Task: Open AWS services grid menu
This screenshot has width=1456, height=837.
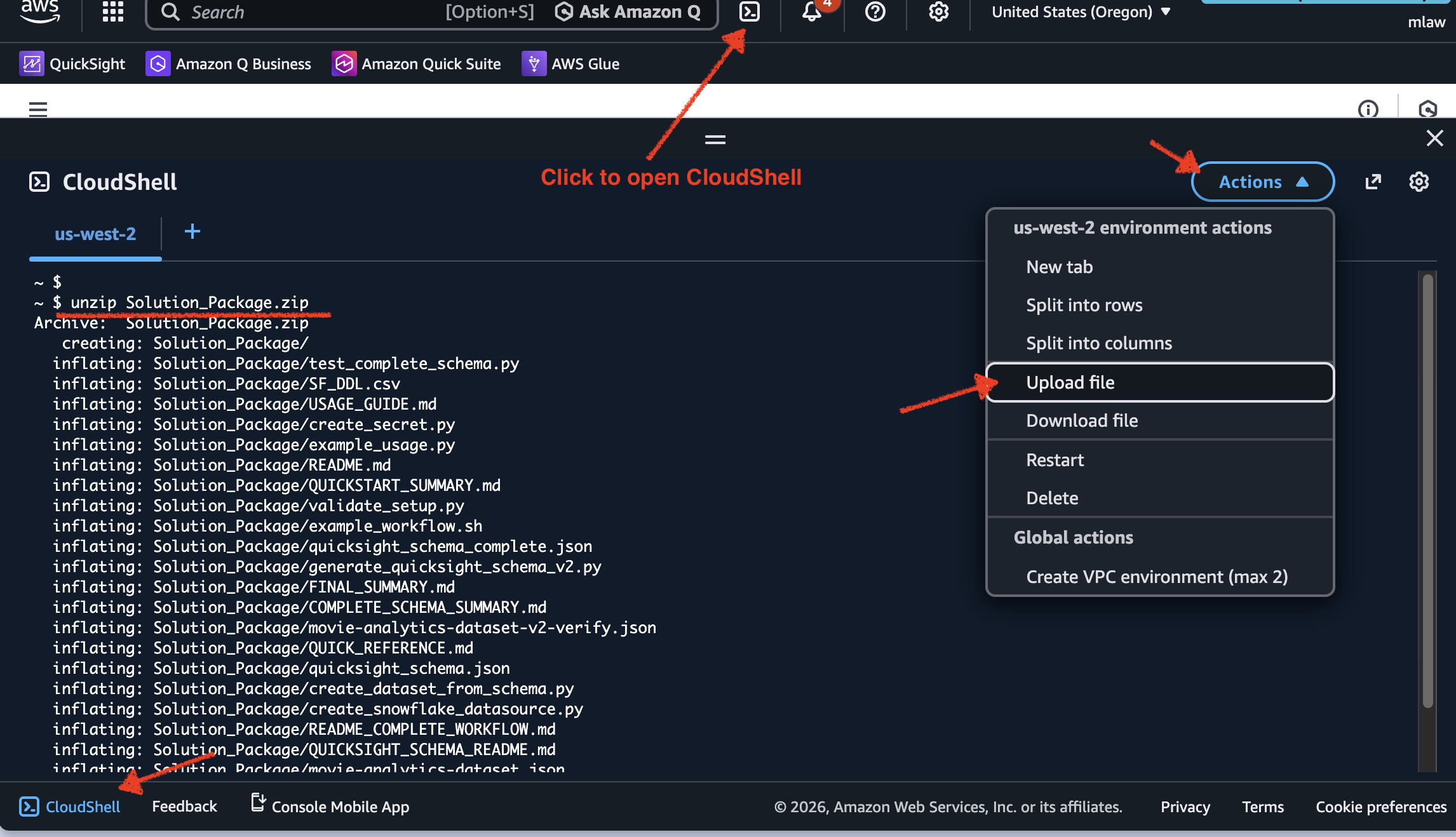Action: [113, 11]
